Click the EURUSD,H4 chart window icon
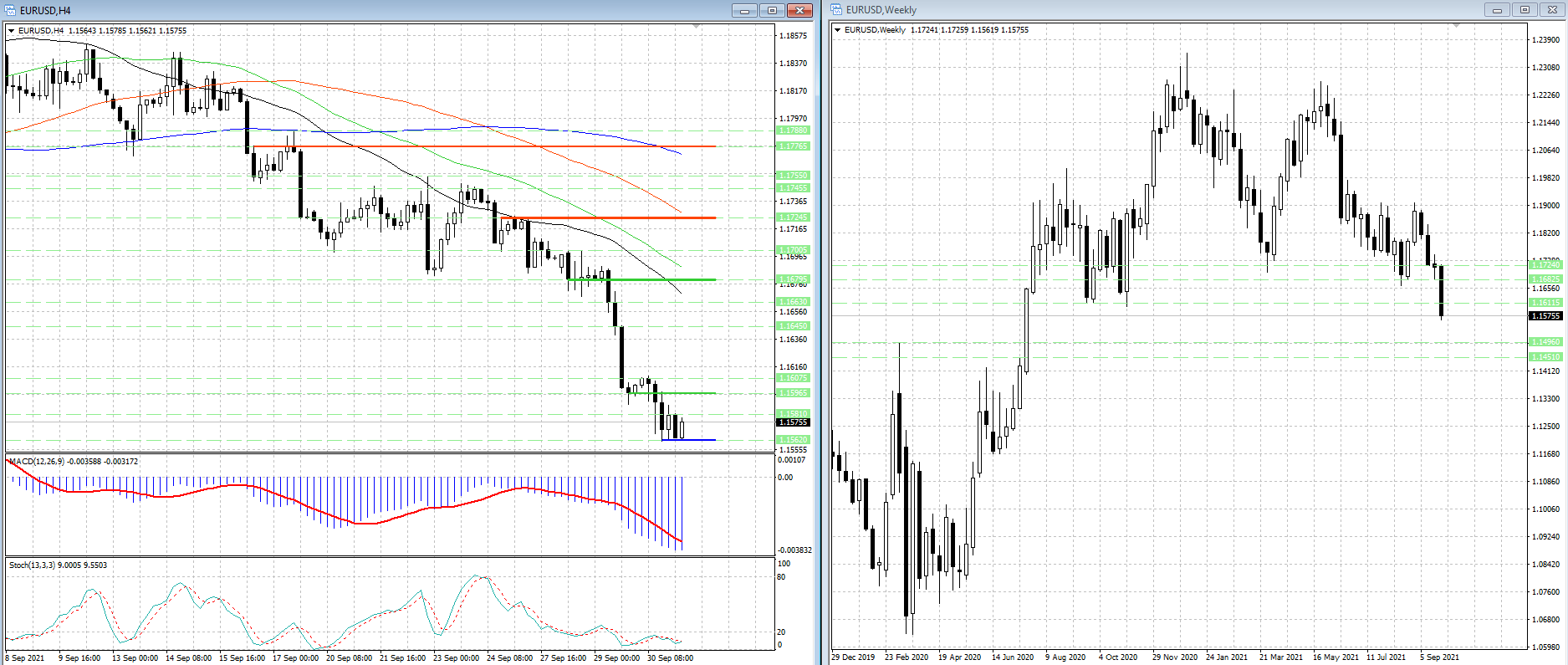 (x=11, y=10)
